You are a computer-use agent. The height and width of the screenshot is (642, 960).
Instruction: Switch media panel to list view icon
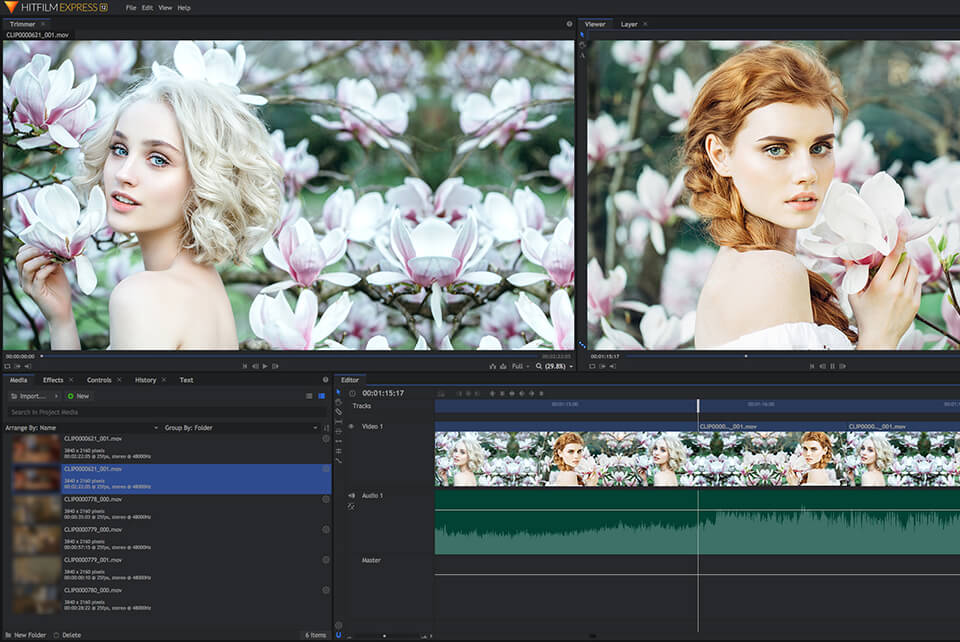coord(309,396)
